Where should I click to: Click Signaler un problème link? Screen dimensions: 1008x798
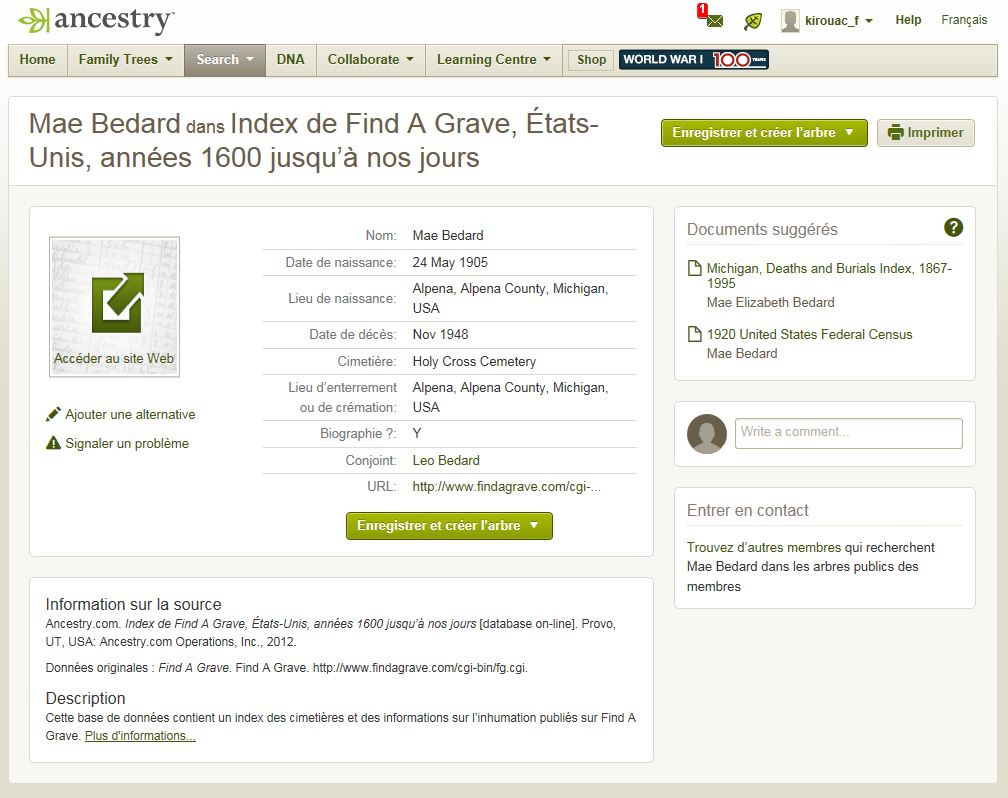pos(127,443)
